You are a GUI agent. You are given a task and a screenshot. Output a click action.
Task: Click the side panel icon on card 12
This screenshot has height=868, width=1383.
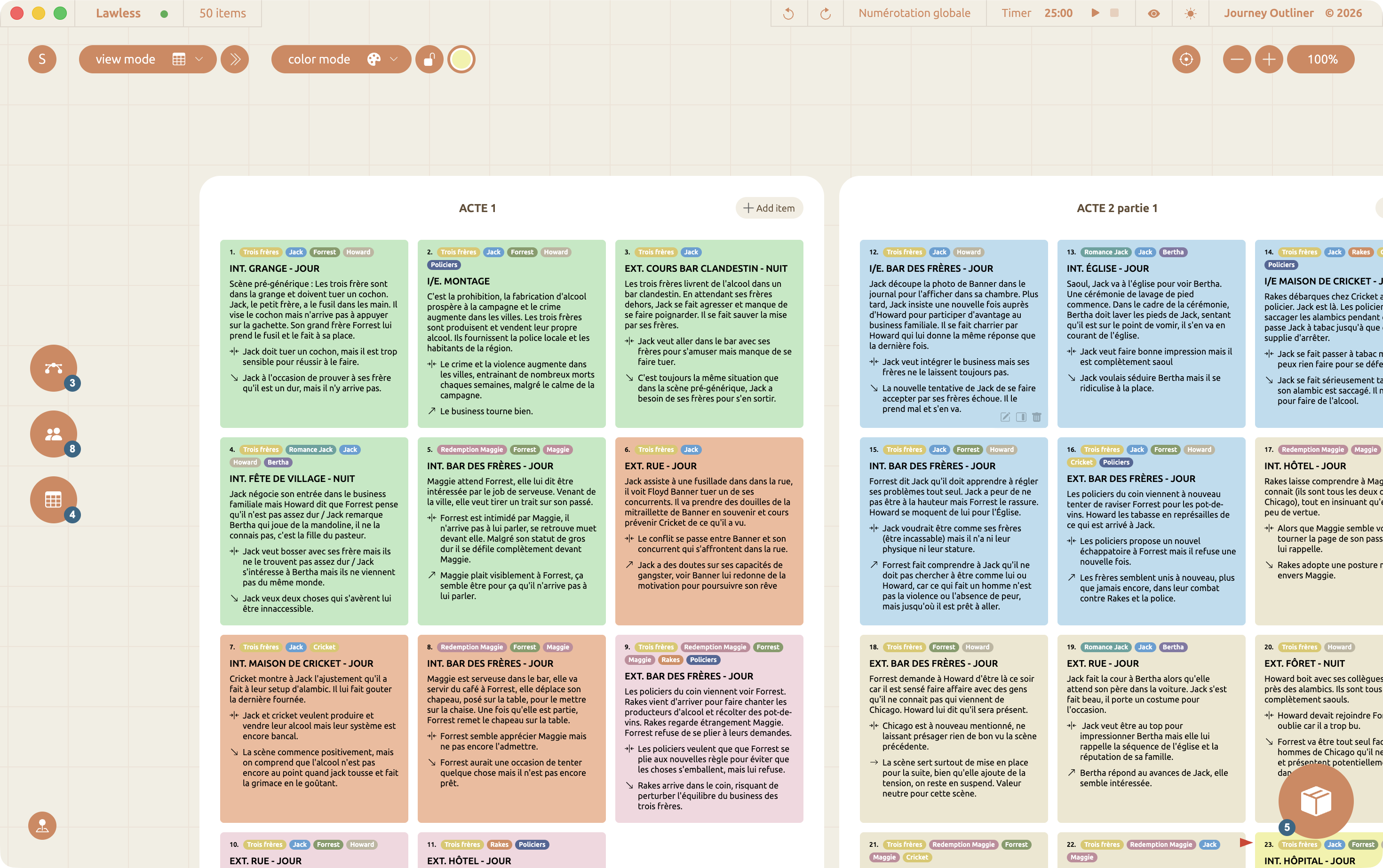(1021, 418)
